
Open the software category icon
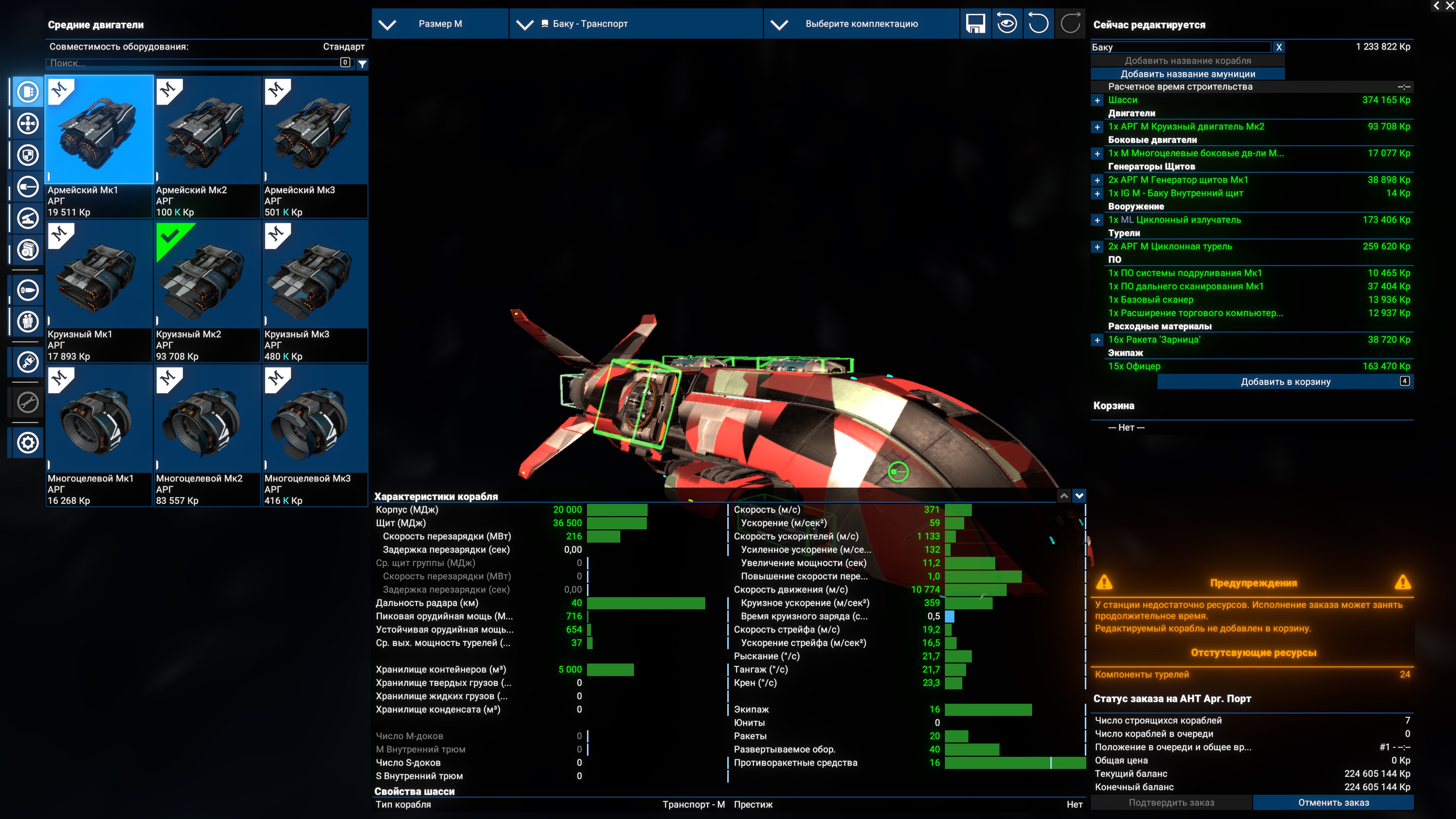tap(28, 249)
